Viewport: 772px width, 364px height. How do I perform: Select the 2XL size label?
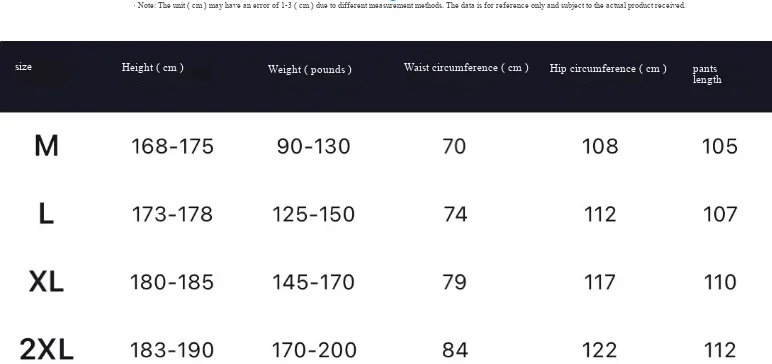(47, 350)
